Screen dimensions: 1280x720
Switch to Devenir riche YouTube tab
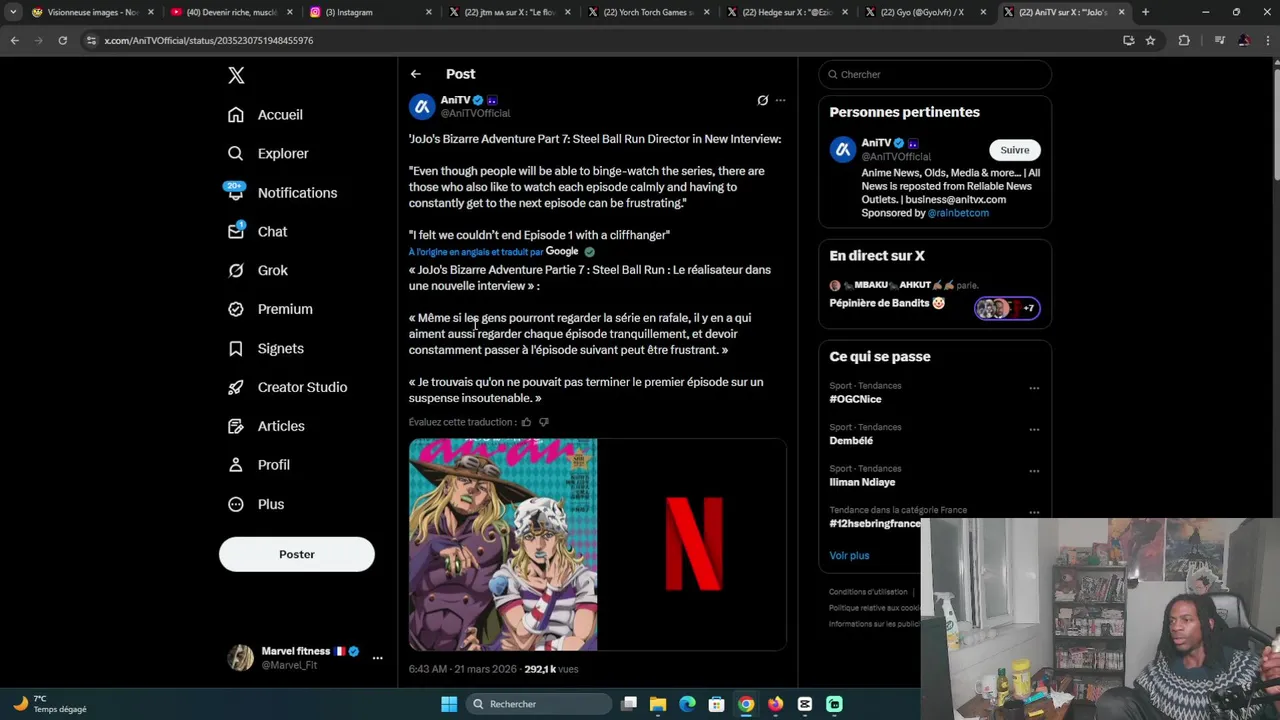[x=230, y=12]
